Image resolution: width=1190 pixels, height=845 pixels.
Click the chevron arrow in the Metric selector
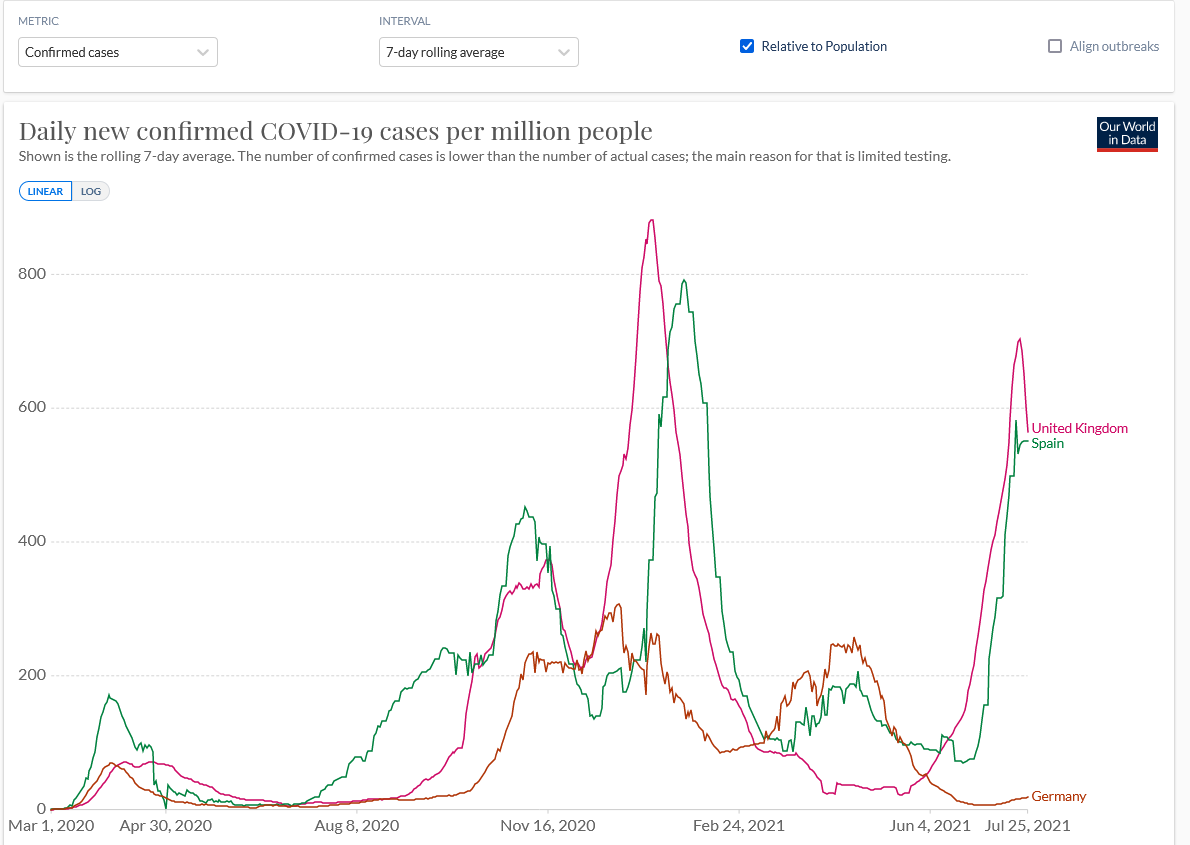point(203,52)
